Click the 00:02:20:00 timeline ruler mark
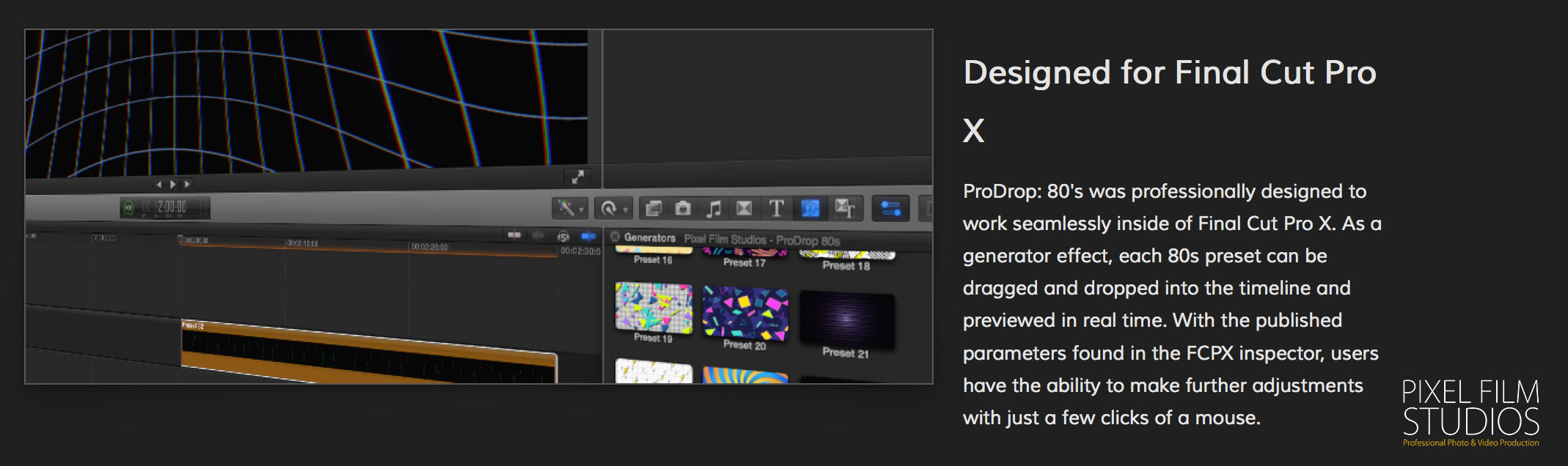The image size is (1568, 466). coord(430,247)
